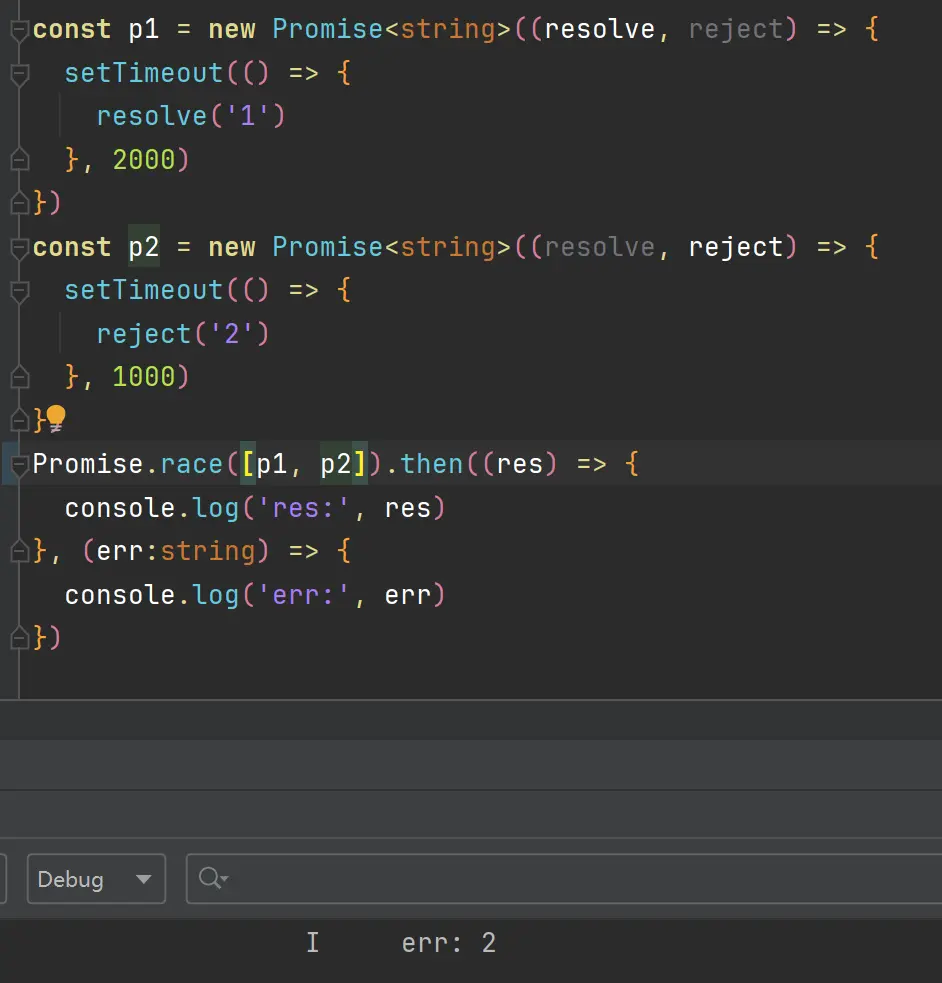Click the level letter 'I' in log row
This screenshot has height=983, width=942.
(313, 943)
